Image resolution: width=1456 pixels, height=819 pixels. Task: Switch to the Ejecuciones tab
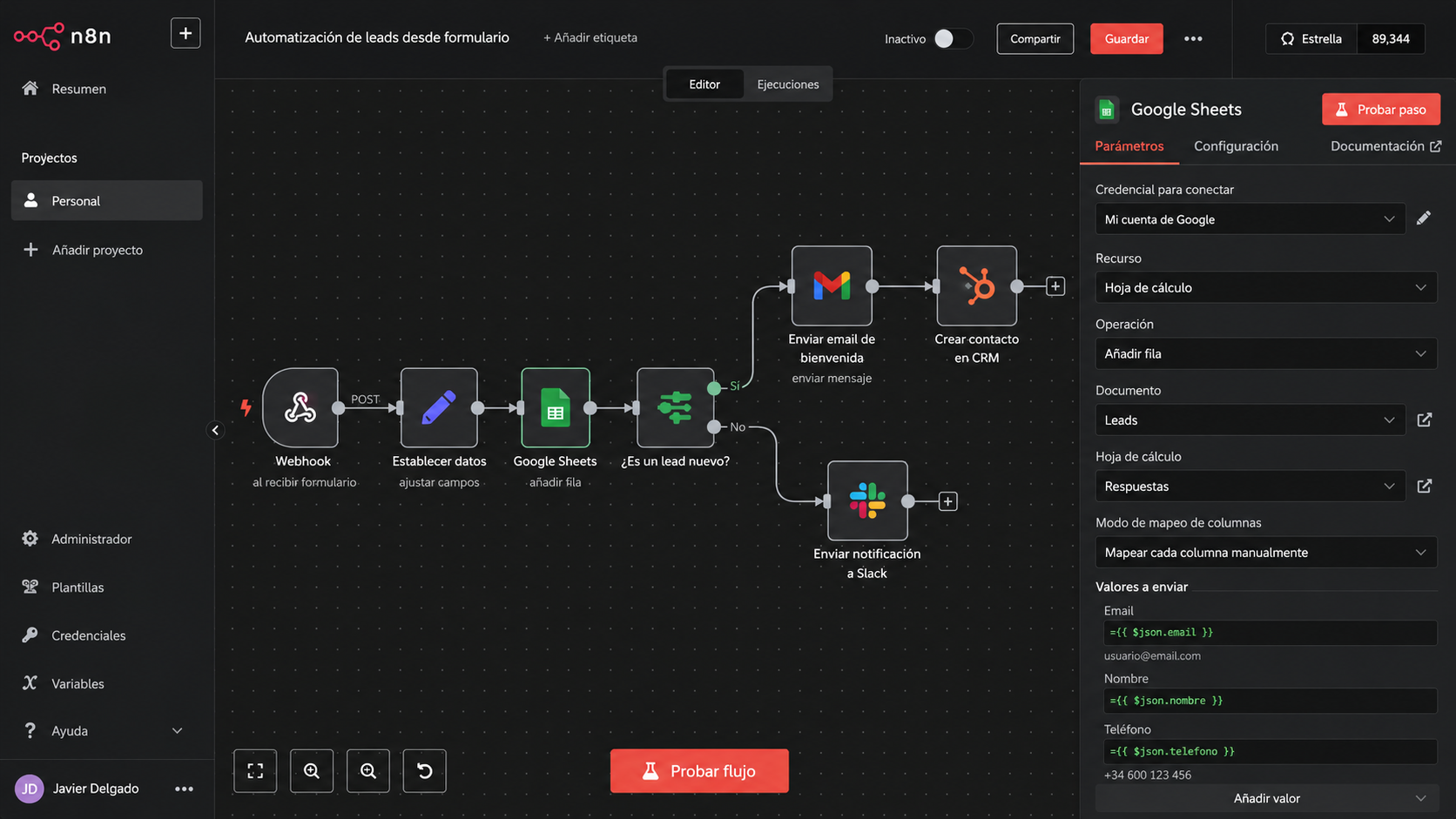coord(787,84)
